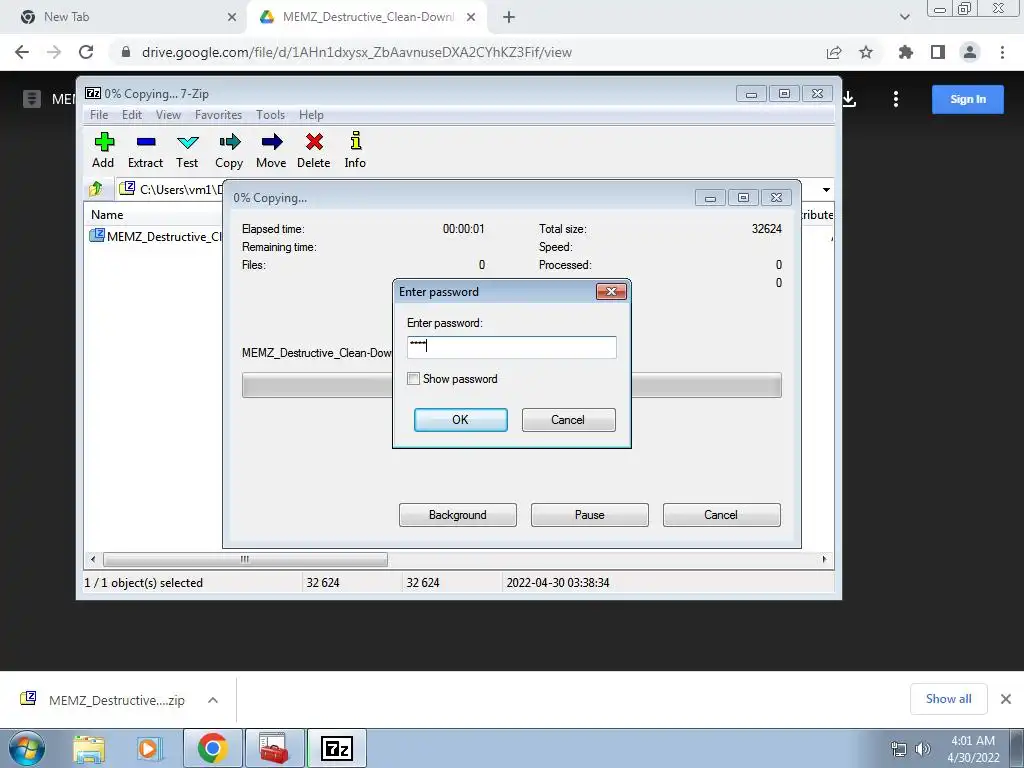The width and height of the screenshot is (1024, 768).
Task: Open the Chrome tab search dropdown
Action: [x=904, y=17]
